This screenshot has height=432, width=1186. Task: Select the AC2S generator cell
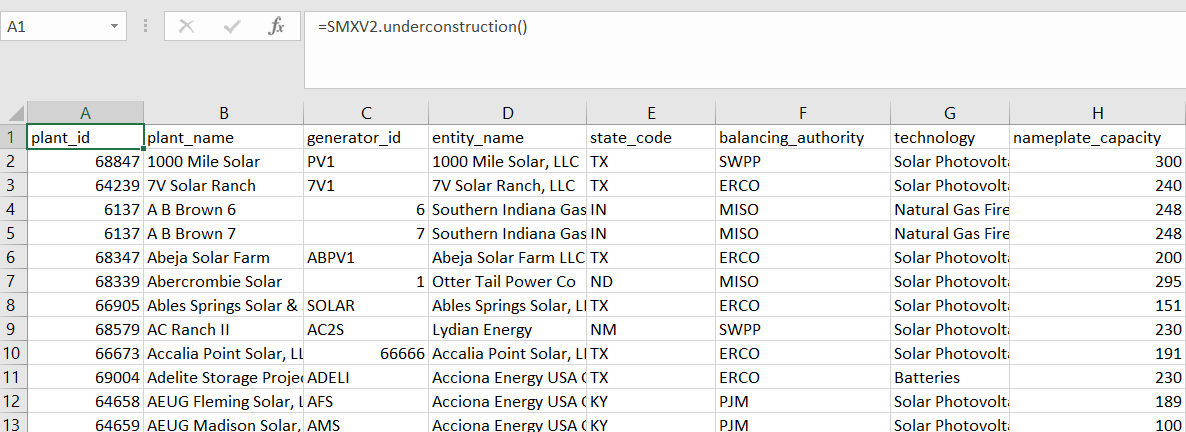[366, 329]
